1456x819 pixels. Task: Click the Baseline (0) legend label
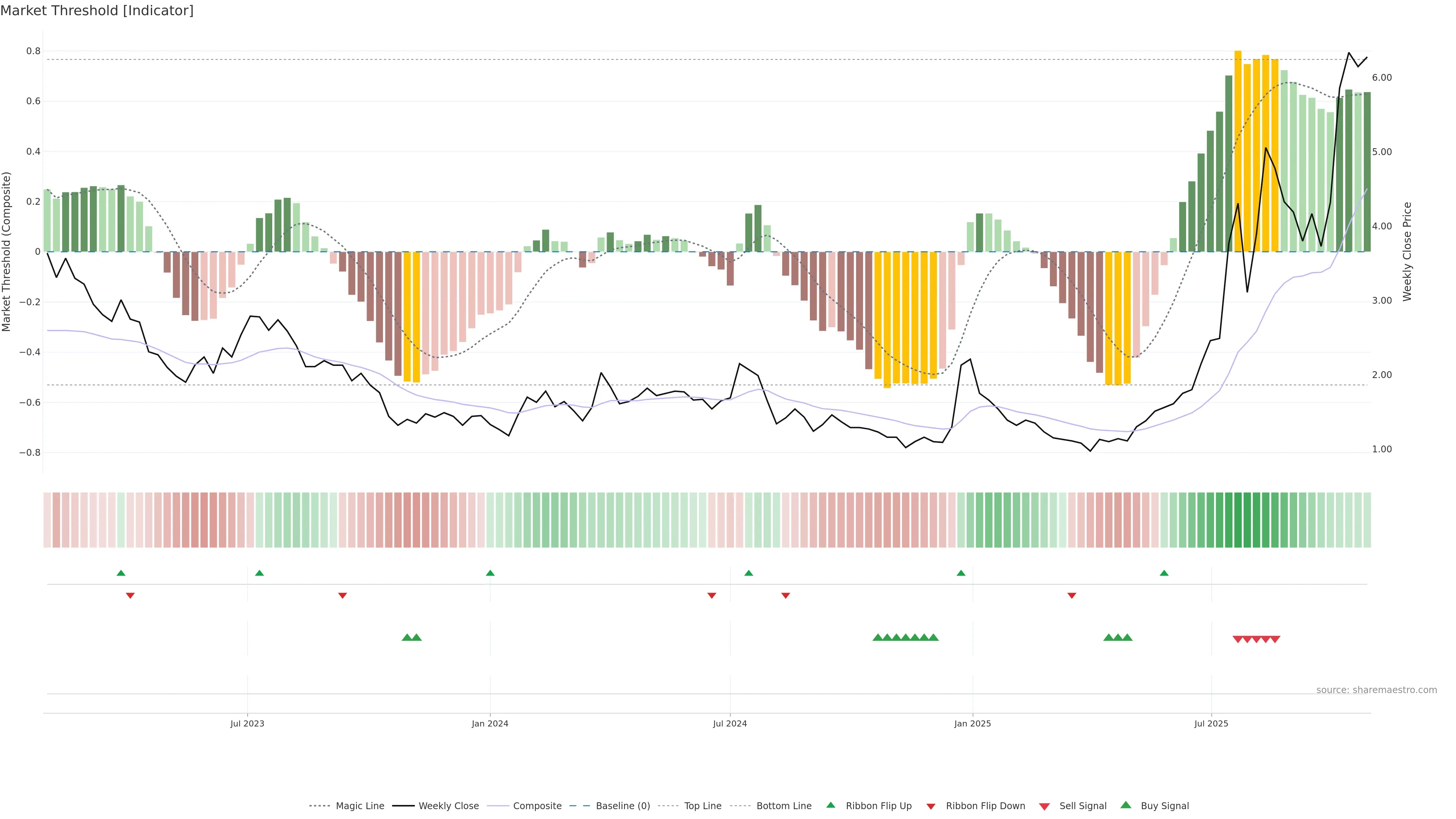[622, 806]
